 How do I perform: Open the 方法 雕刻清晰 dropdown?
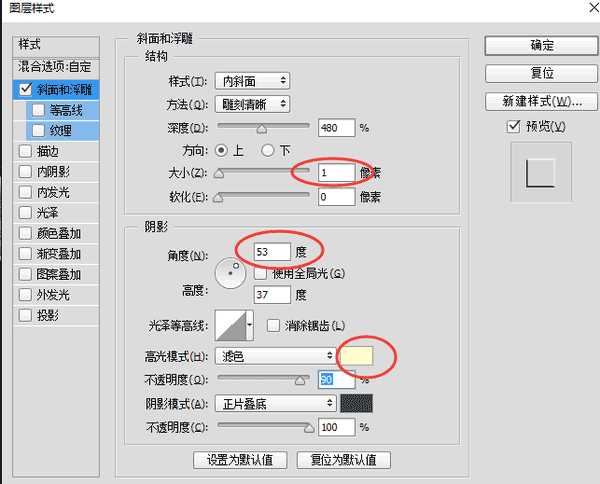253,104
